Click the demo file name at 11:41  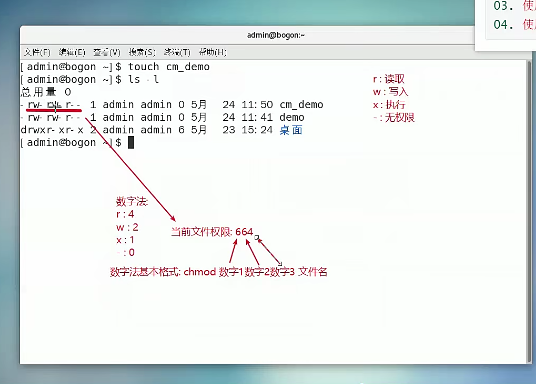point(292,117)
